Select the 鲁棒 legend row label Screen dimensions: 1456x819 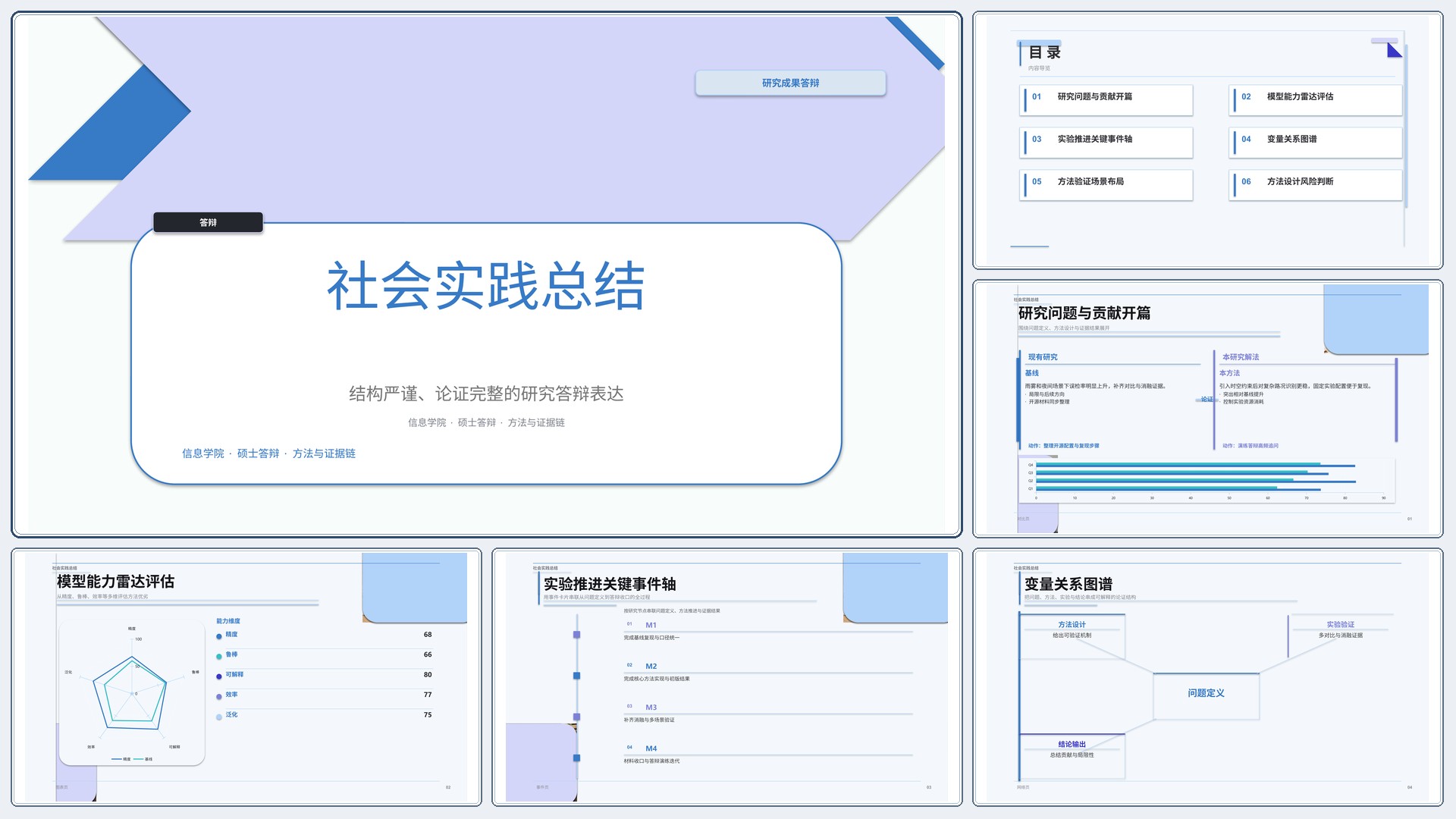point(231,654)
